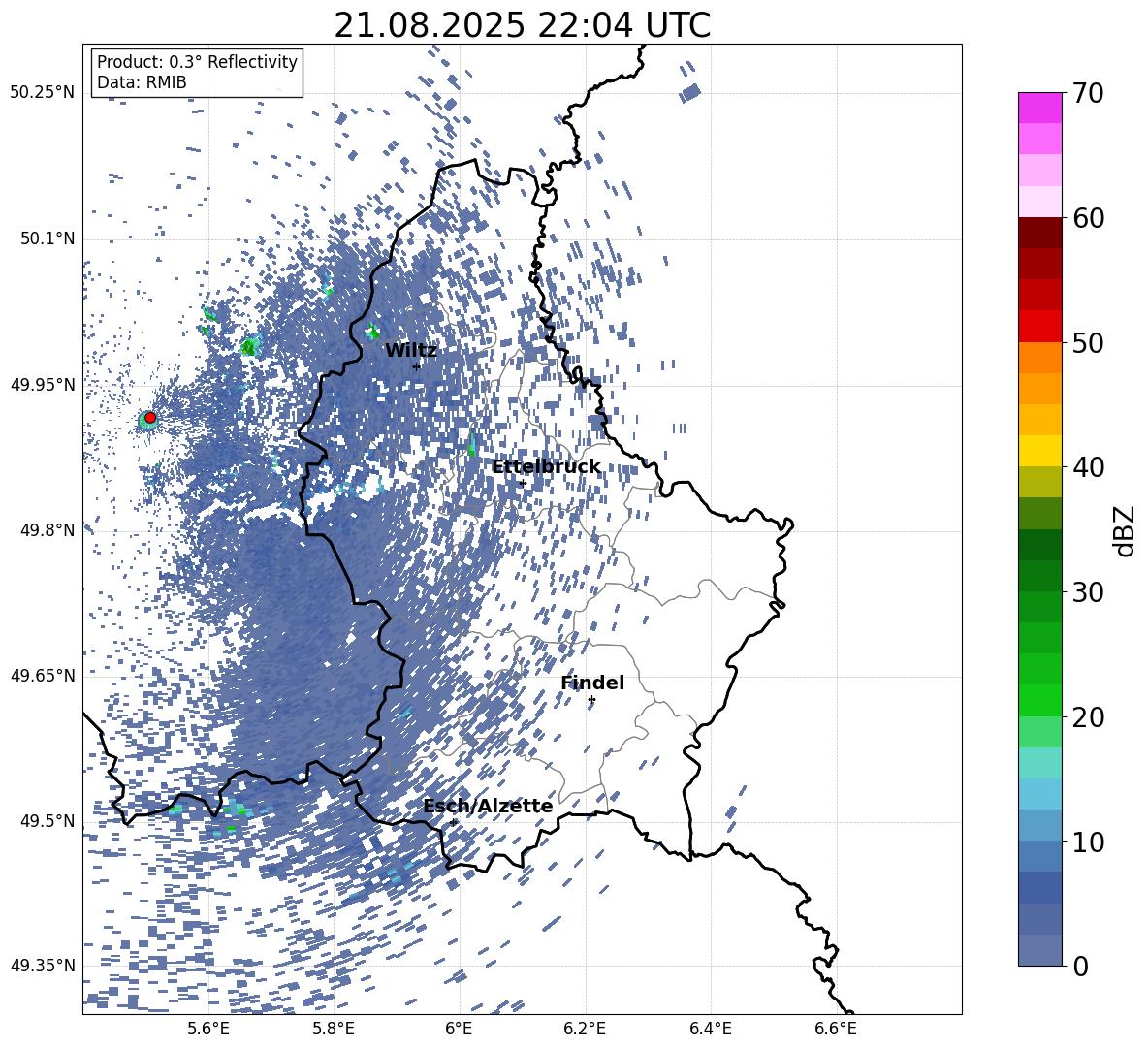This screenshot has width=1148, height=1048.
Task: Click the orange colorbar swatch above 50
Action: (1039, 358)
